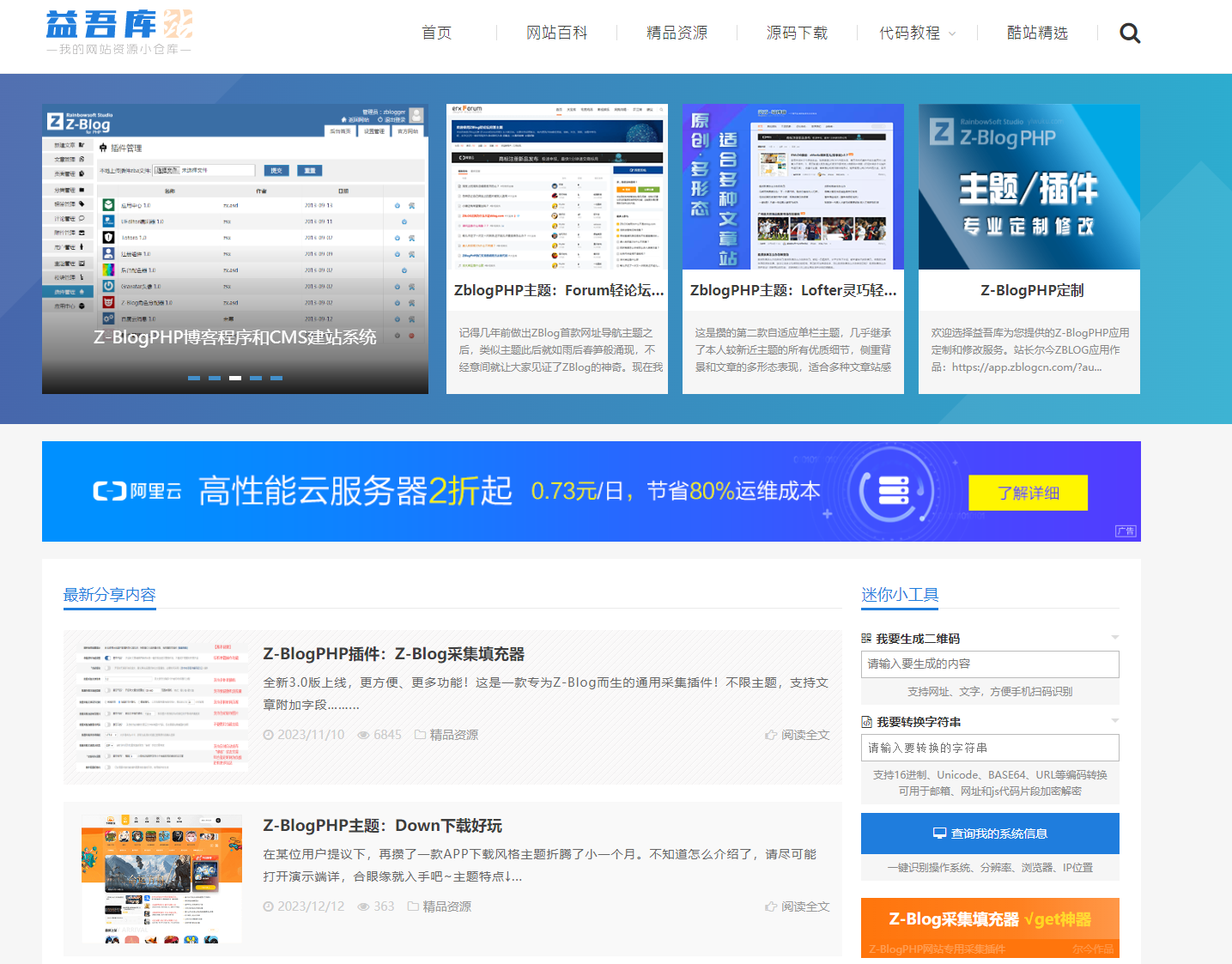Viewport: 1232px width, 964px height.
Task: Expand the 代码教程 dropdown chevron
Action: (x=952, y=34)
